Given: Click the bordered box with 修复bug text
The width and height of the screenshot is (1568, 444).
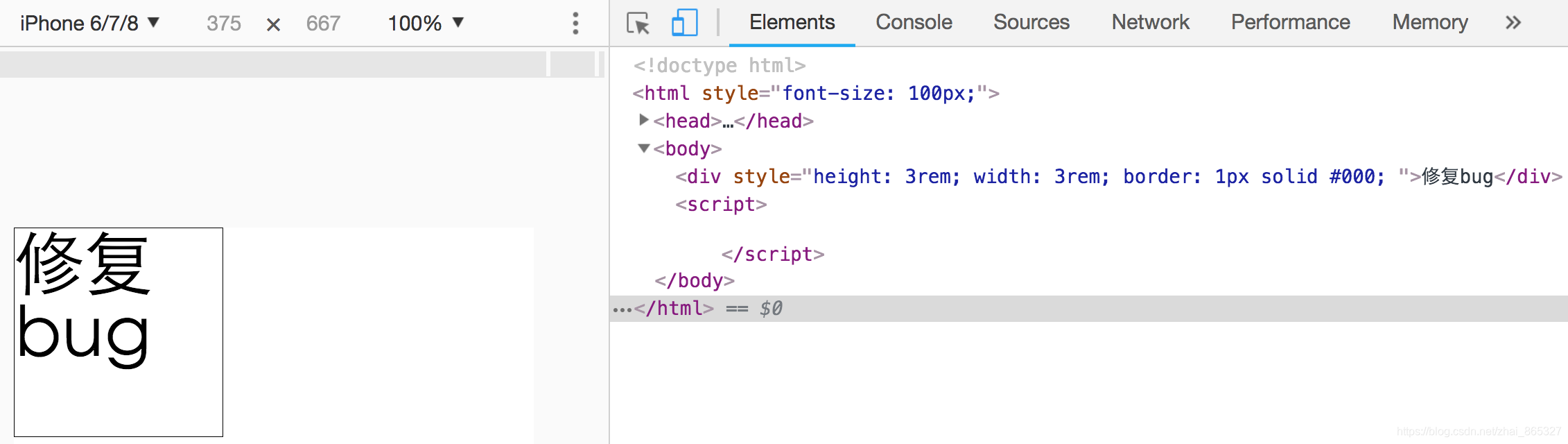Looking at the screenshot, I should 119,332.
